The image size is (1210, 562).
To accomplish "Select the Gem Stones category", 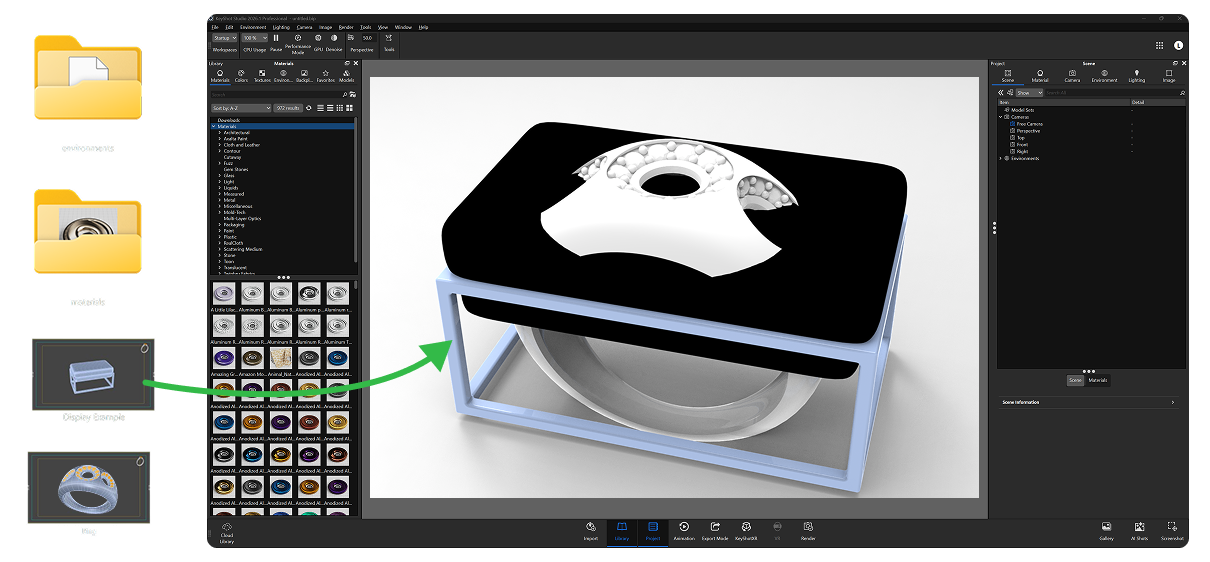I will [236, 170].
